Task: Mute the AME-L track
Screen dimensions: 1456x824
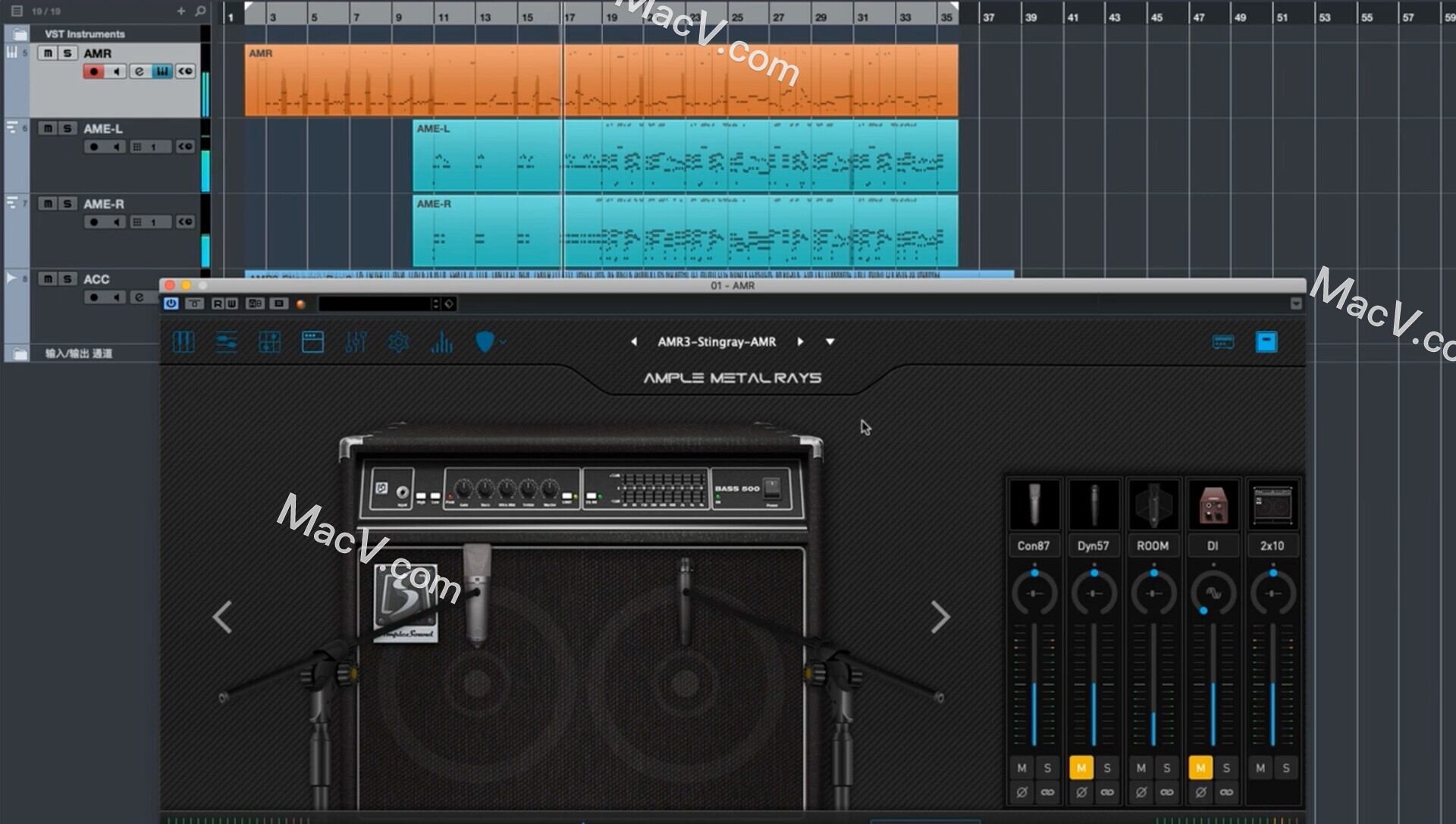Action: (x=47, y=128)
